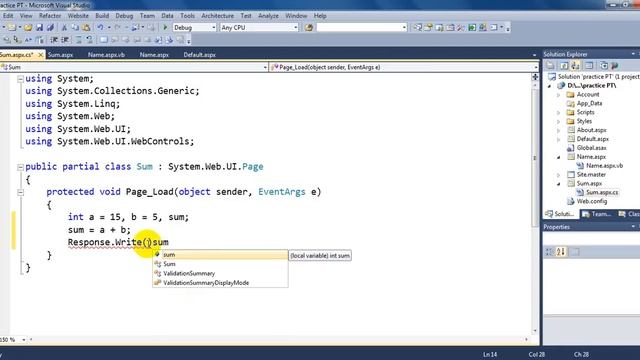This screenshot has width=640, height=360.
Task: Select ValidationSummary in IntelliSense list
Action: coord(220,273)
